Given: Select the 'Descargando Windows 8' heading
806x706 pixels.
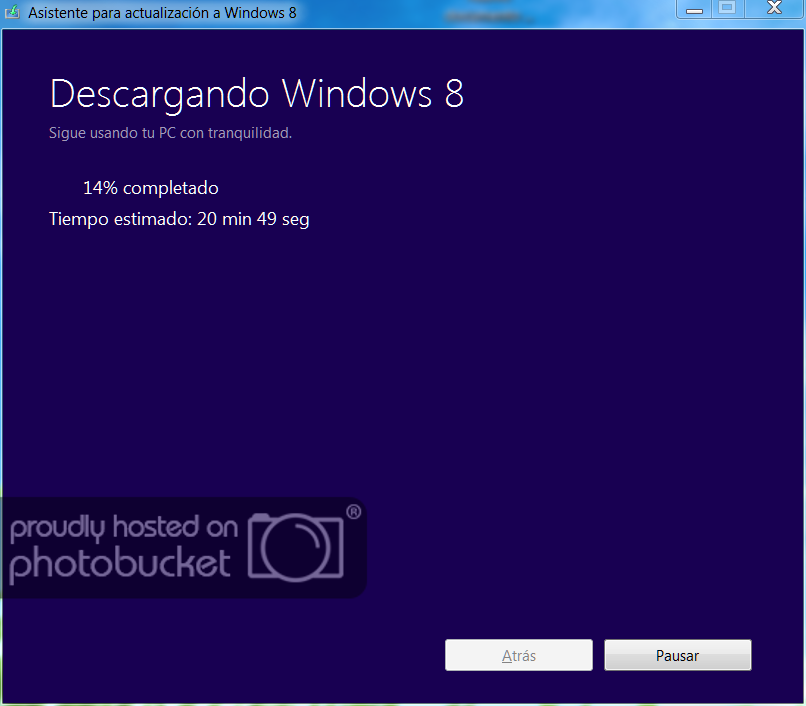Looking at the screenshot, I should click(x=256, y=94).
